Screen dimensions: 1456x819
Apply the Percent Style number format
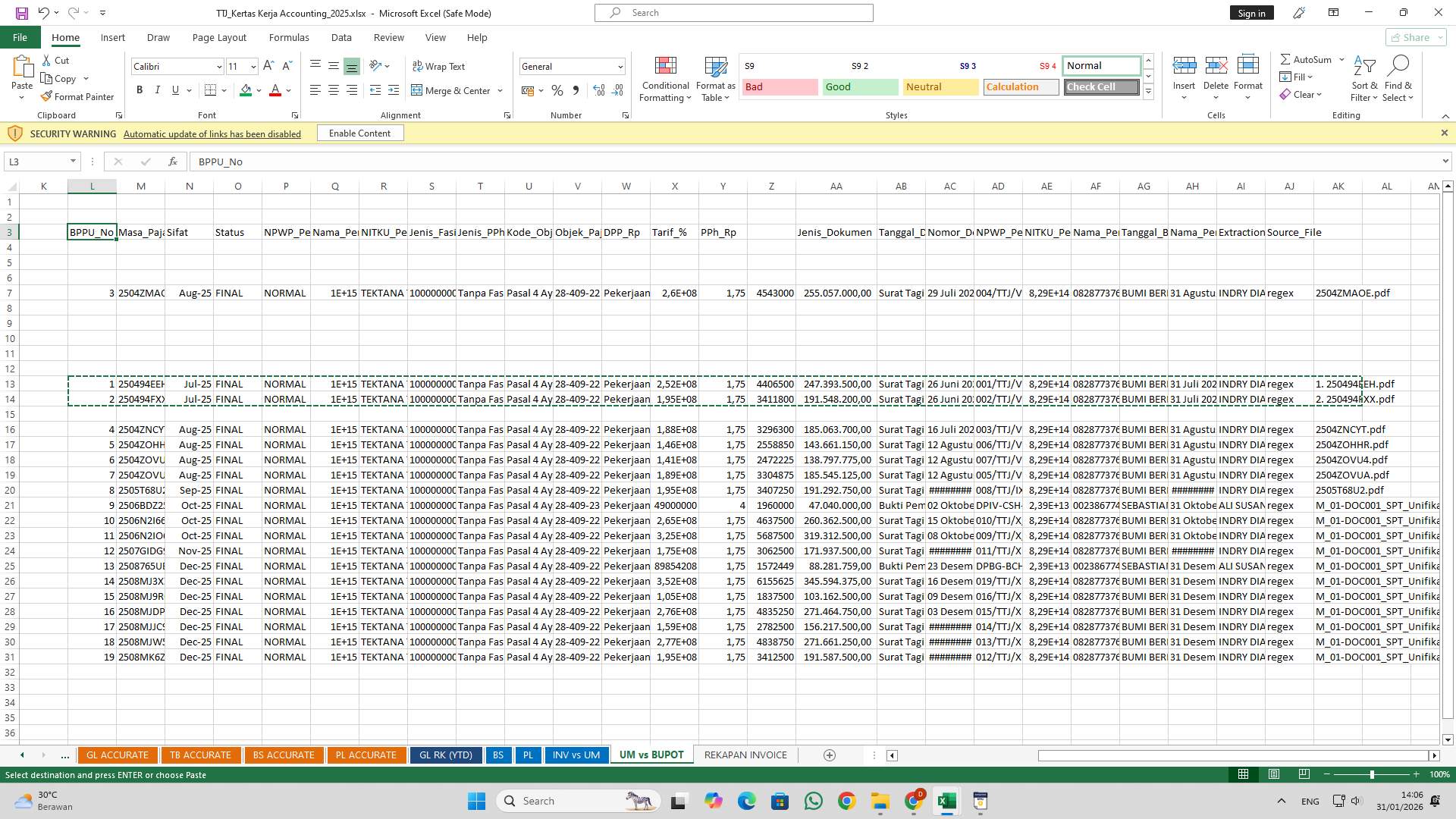[557, 90]
